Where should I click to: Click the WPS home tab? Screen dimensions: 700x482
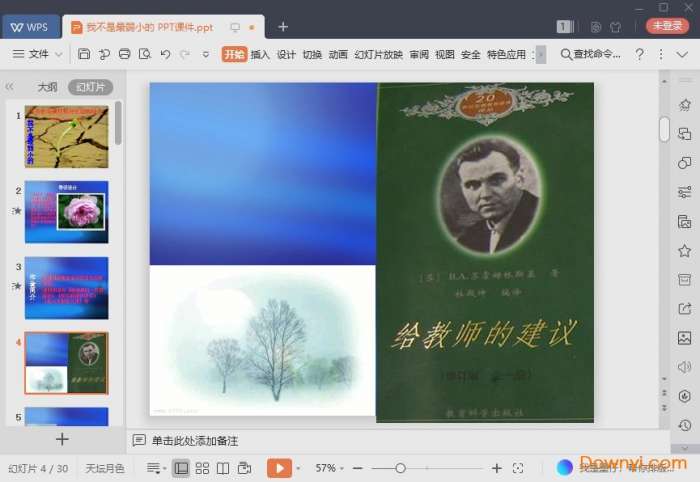click(29, 27)
